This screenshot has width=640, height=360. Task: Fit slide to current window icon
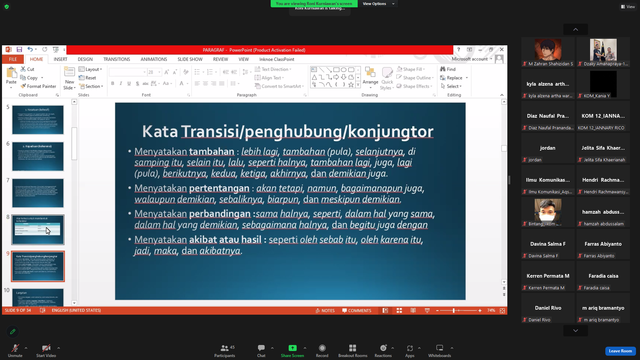[502, 311]
